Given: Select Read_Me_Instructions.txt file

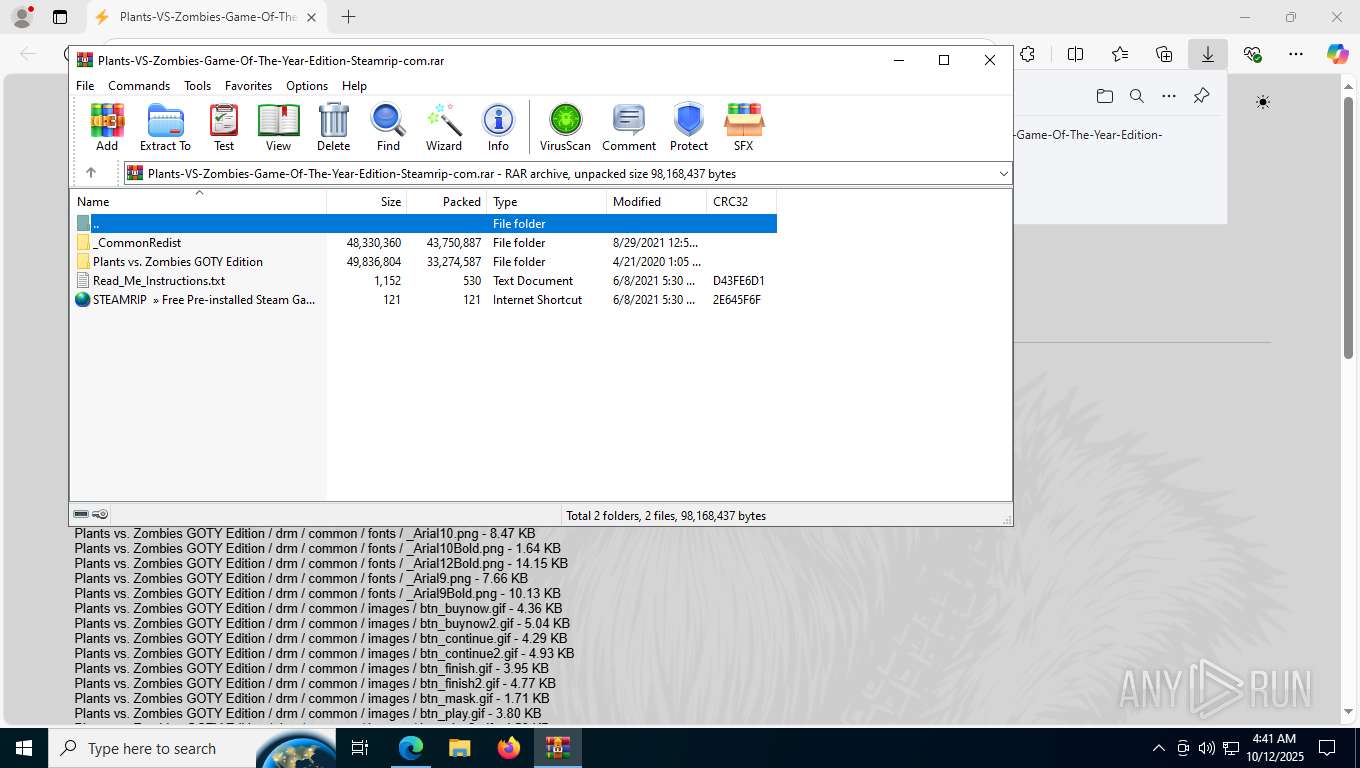Looking at the screenshot, I should 424,281.
